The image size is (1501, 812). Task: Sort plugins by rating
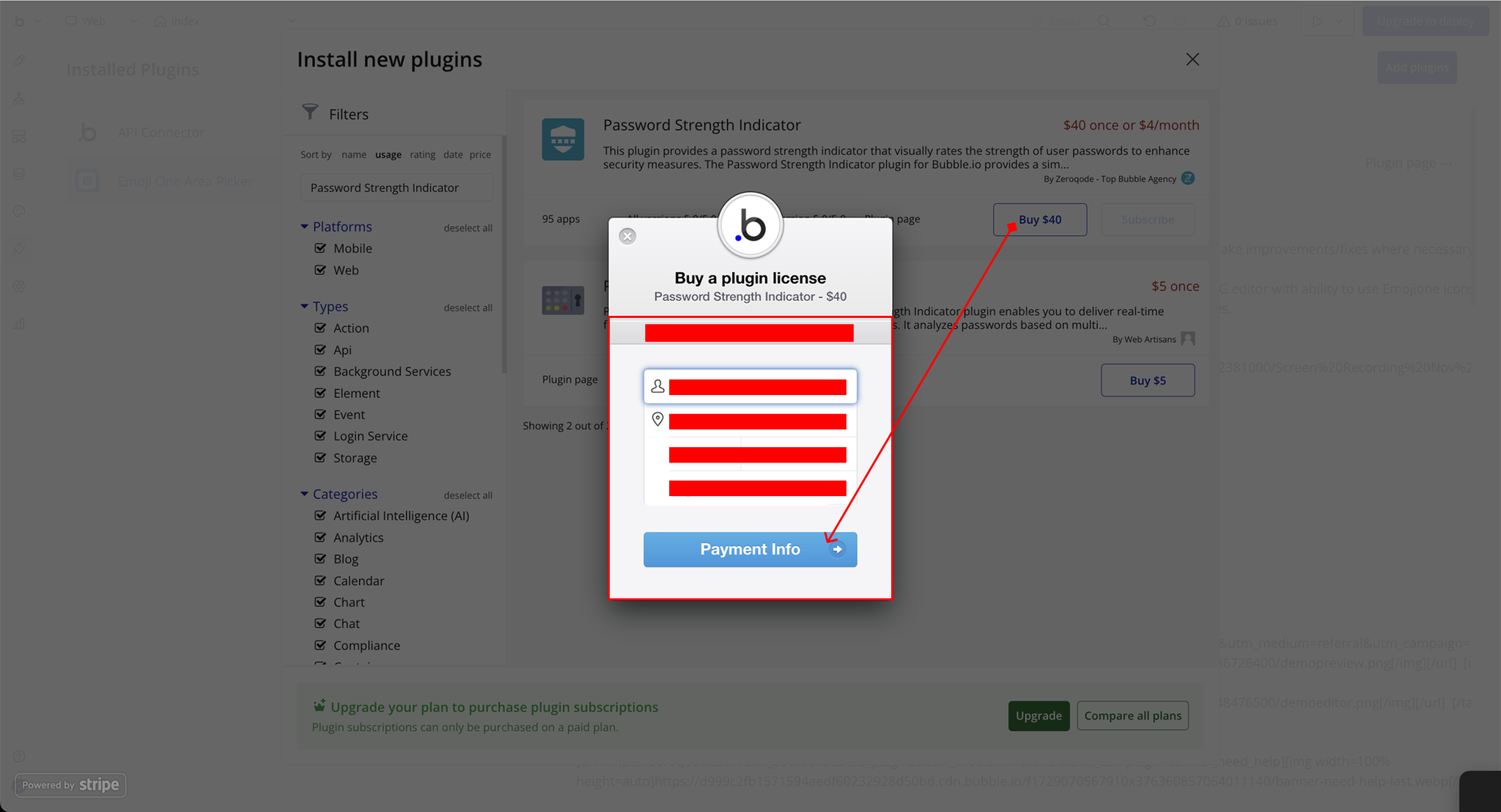[422, 155]
